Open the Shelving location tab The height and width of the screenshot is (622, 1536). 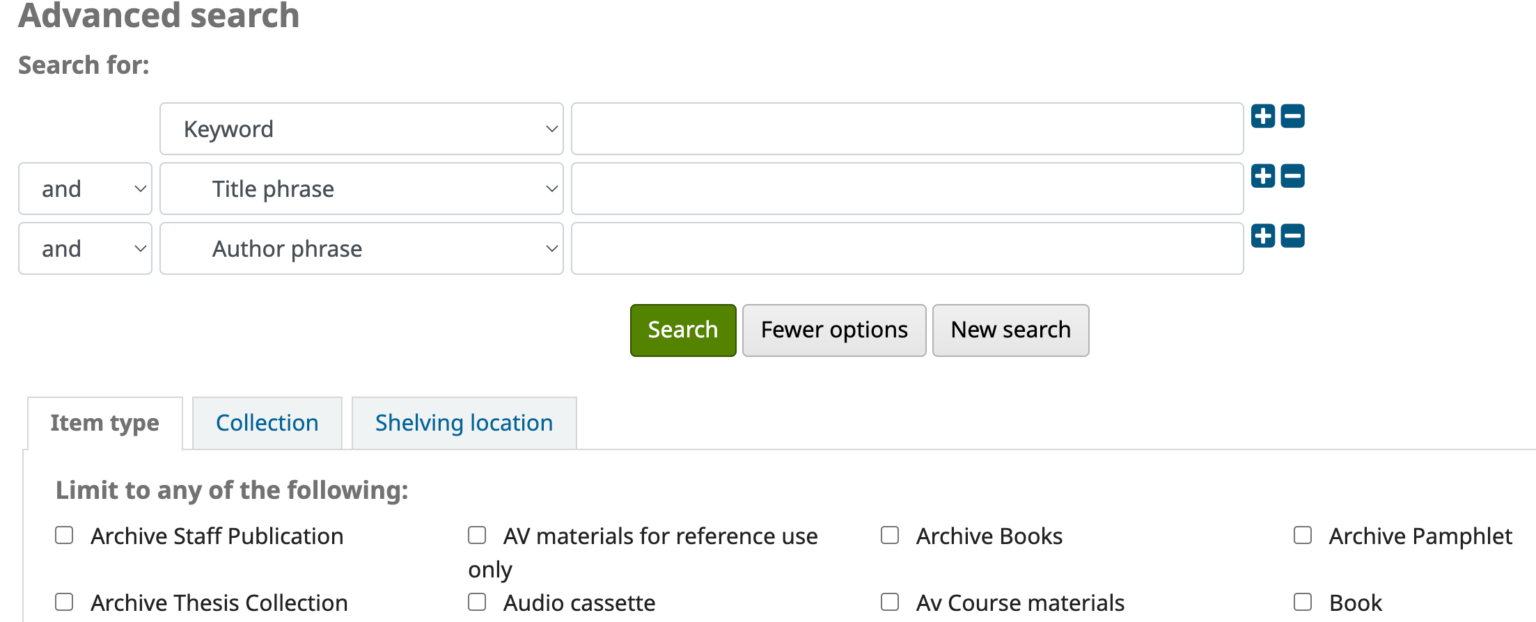pyautogui.click(x=464, y=422)
